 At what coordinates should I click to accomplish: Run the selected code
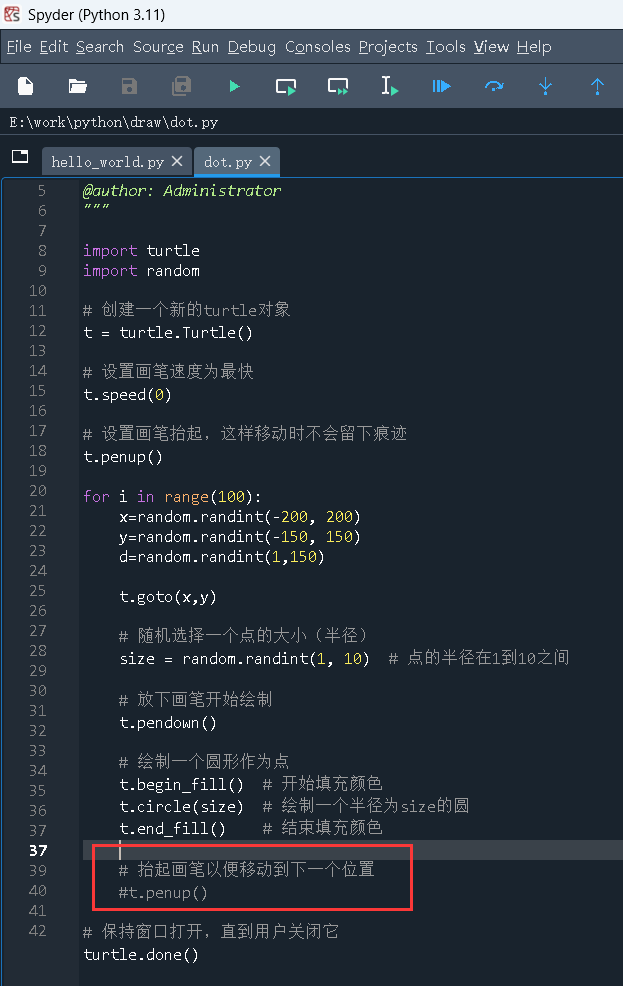pos(389,86)
